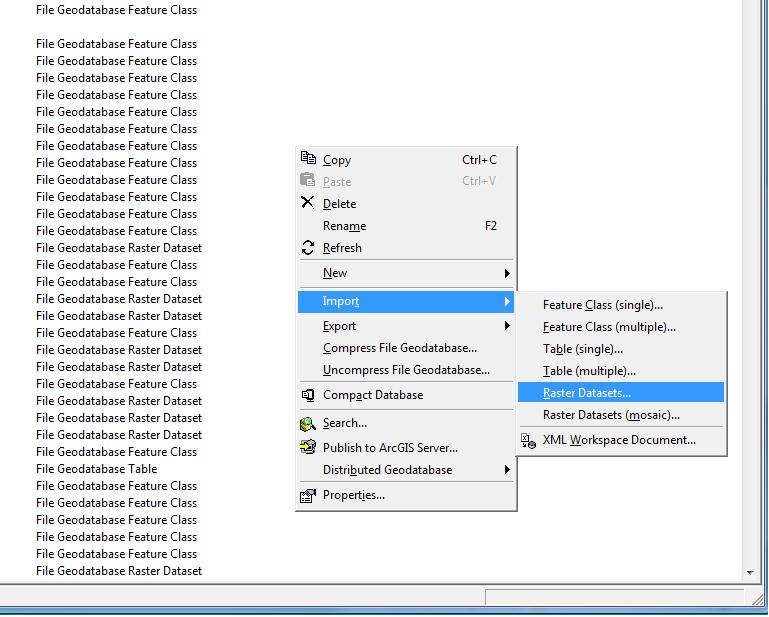Click the Ctrl+C shortcut label
Image resolution: width=769 pixels, height=617 pixels.
479,160
